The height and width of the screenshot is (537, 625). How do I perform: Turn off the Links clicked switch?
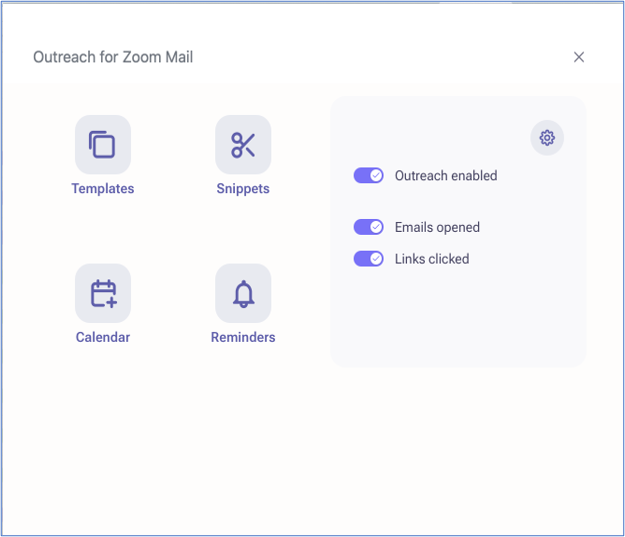pos(369,259)
